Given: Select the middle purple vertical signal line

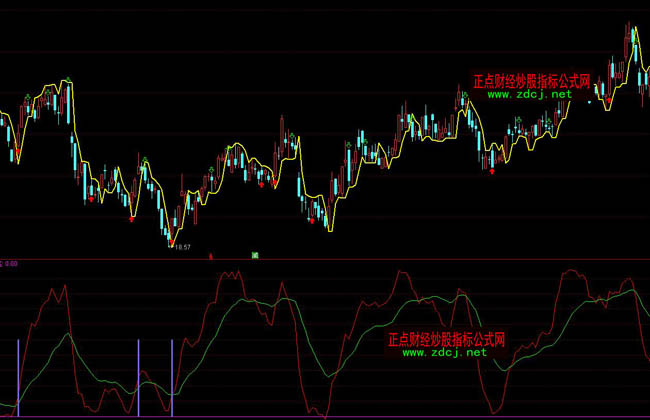Looking at the screenshot, I should click(x=139, y=378).
